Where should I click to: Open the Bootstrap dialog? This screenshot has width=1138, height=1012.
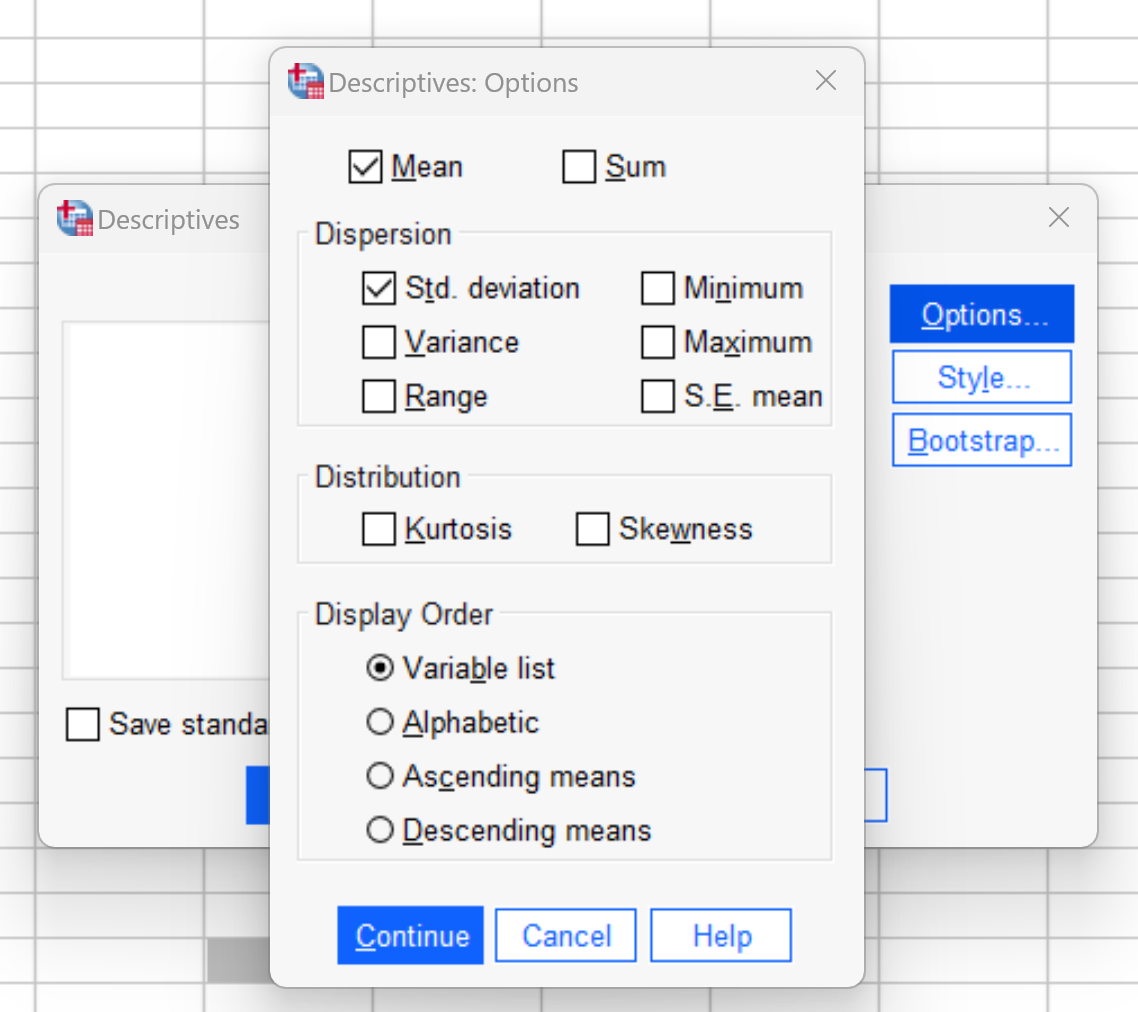click(981, 440)
